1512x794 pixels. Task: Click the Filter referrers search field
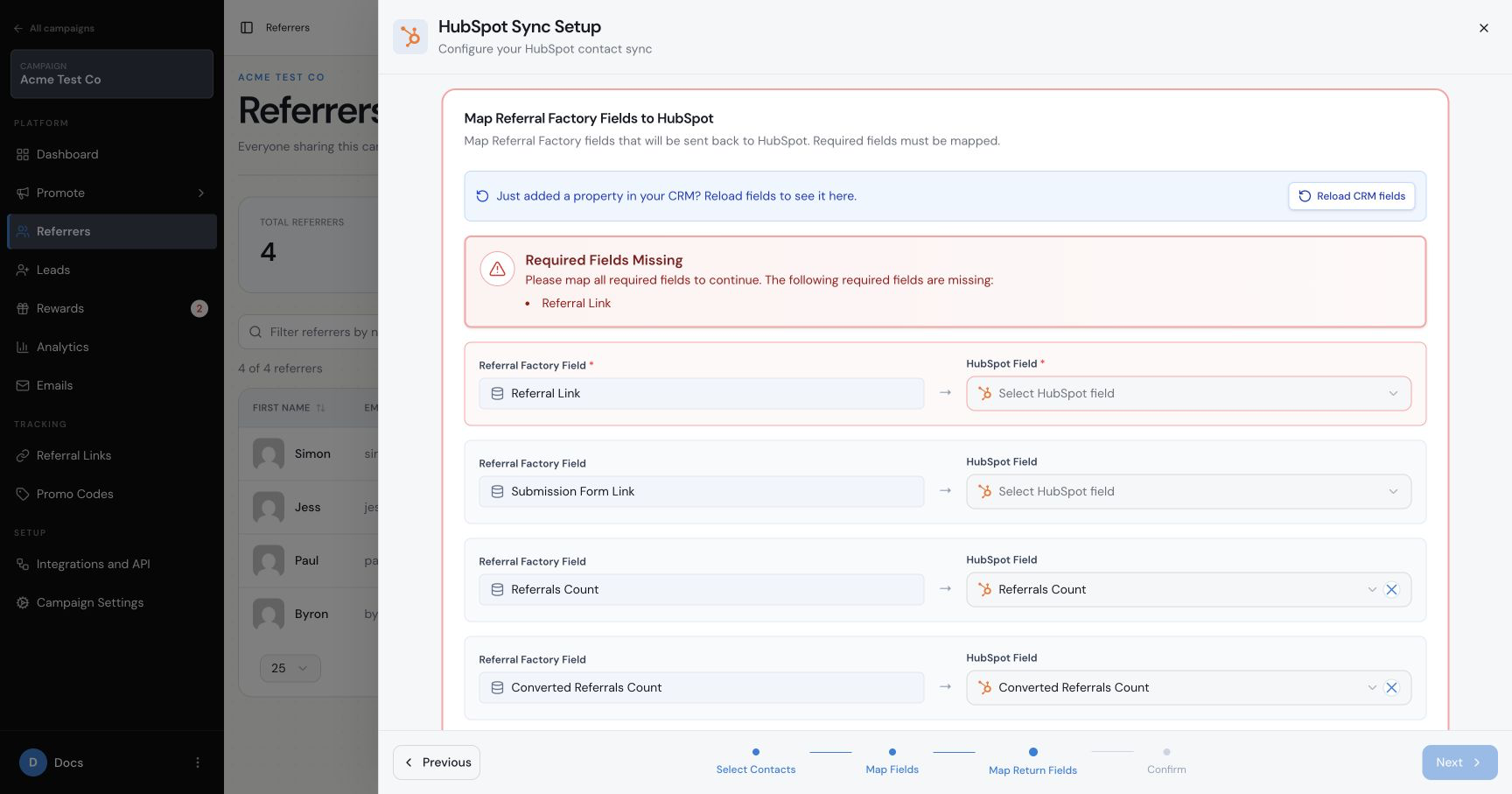[x=309, y=332]
